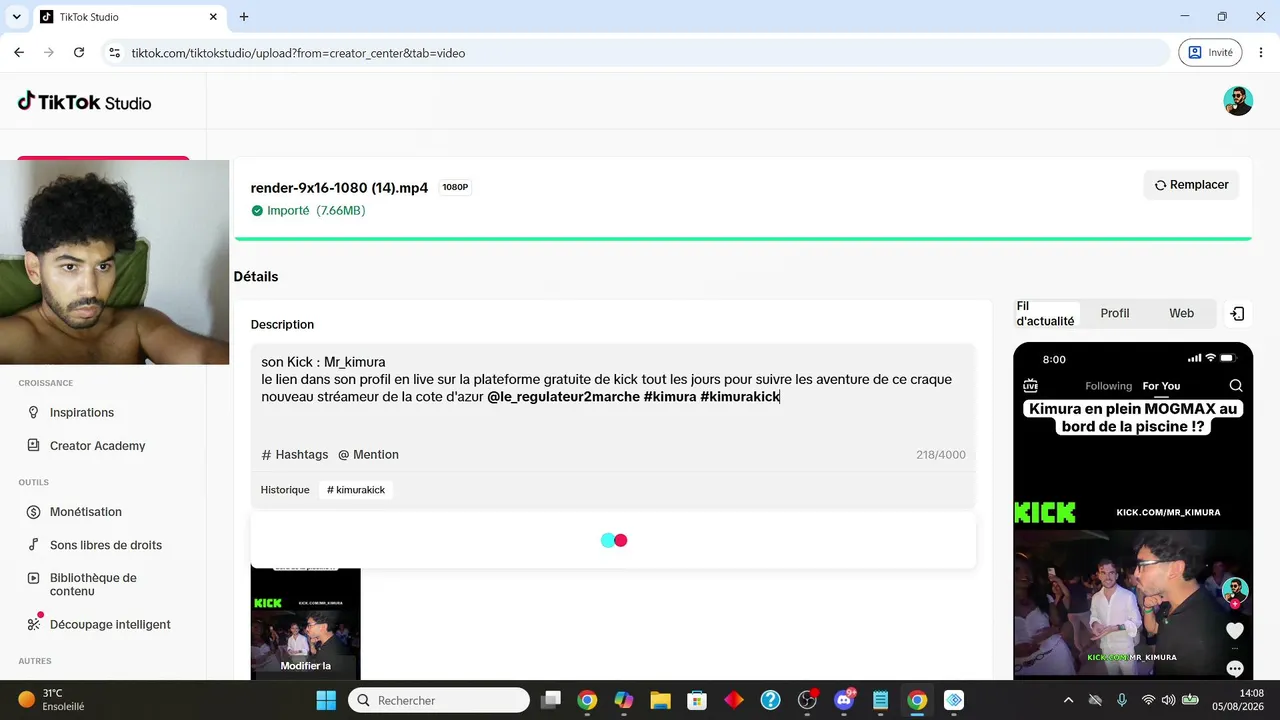Viewport: 1280px width, 720px height.
Task: Click the Mention button under the description
Action: point(368,454)
